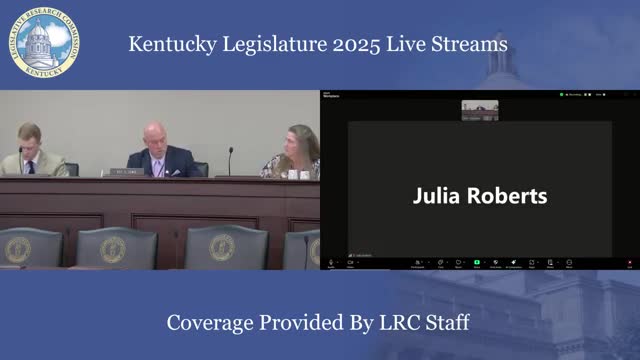640x360 pixels.
Task: Open the AI Companion sparkle icon
Action: point(513,262)
